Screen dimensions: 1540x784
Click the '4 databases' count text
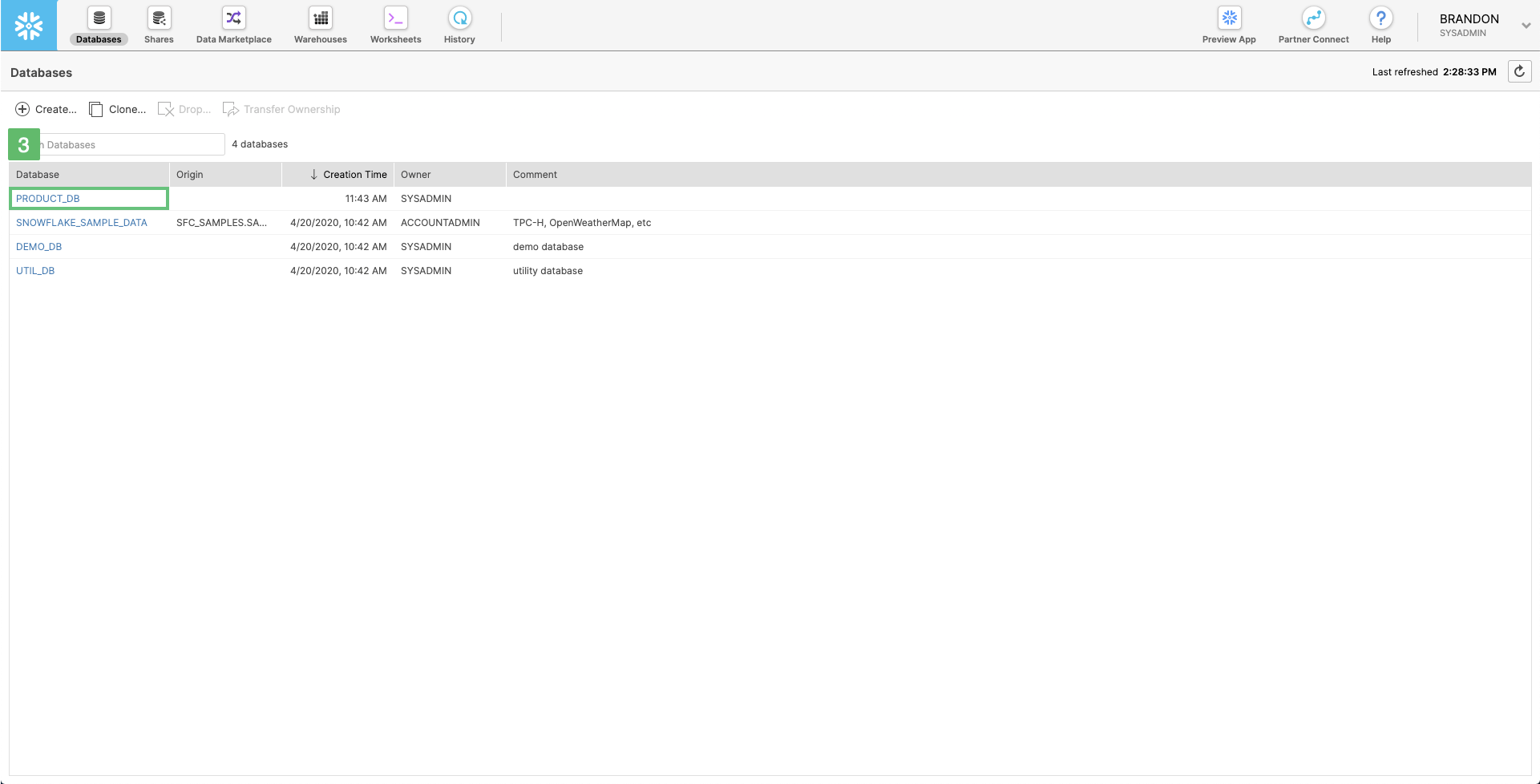coord(260,144)
